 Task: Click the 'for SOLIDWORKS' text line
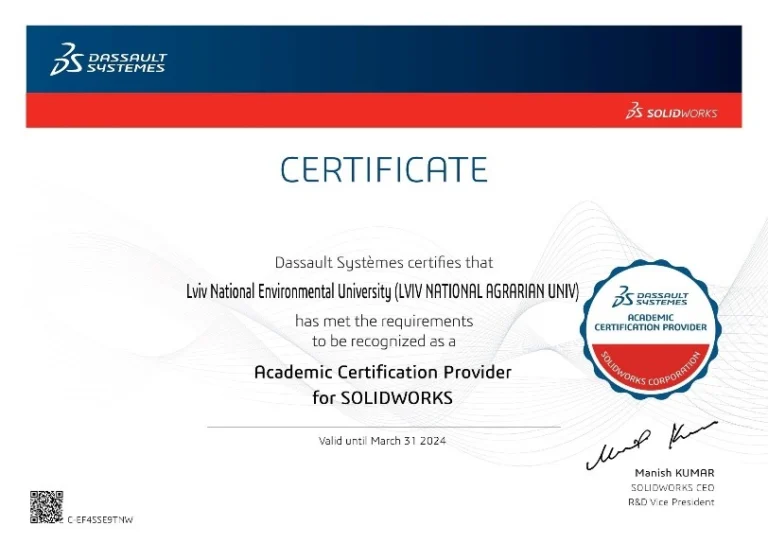(383, 398)
